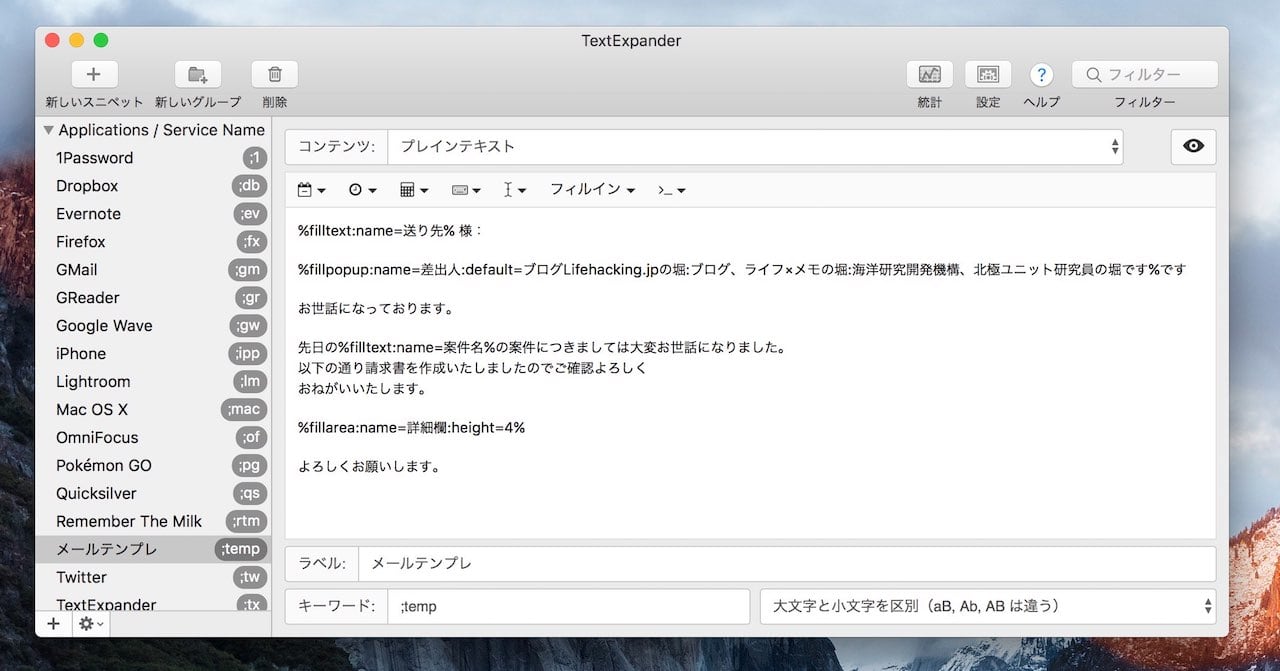1280x671 pixels.
Task: Select the Google Wave snippet
Action: (x=153, y=326)
